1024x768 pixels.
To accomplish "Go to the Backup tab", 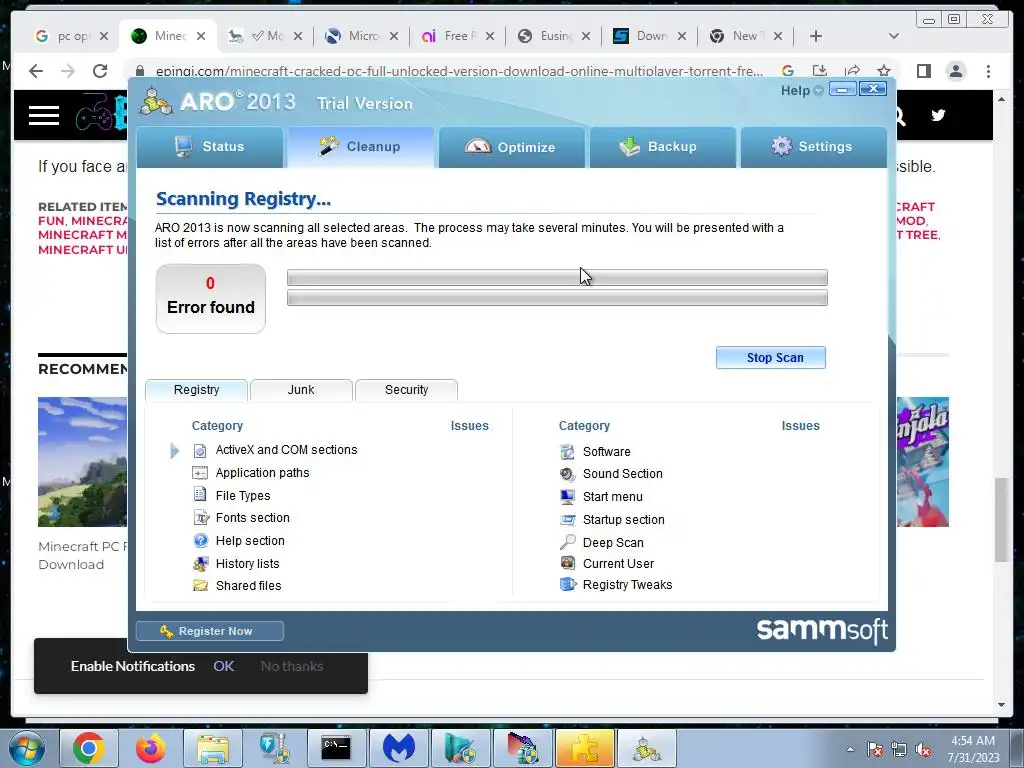I will (662, 147).
